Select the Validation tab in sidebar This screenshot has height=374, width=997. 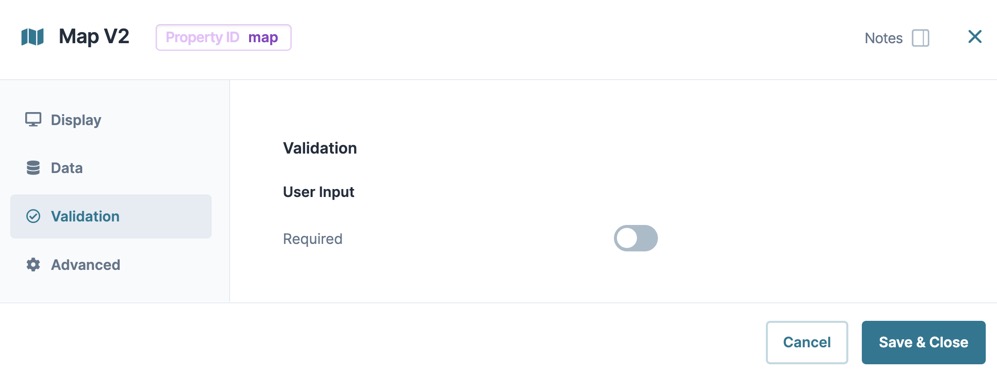tap(111, 216)
